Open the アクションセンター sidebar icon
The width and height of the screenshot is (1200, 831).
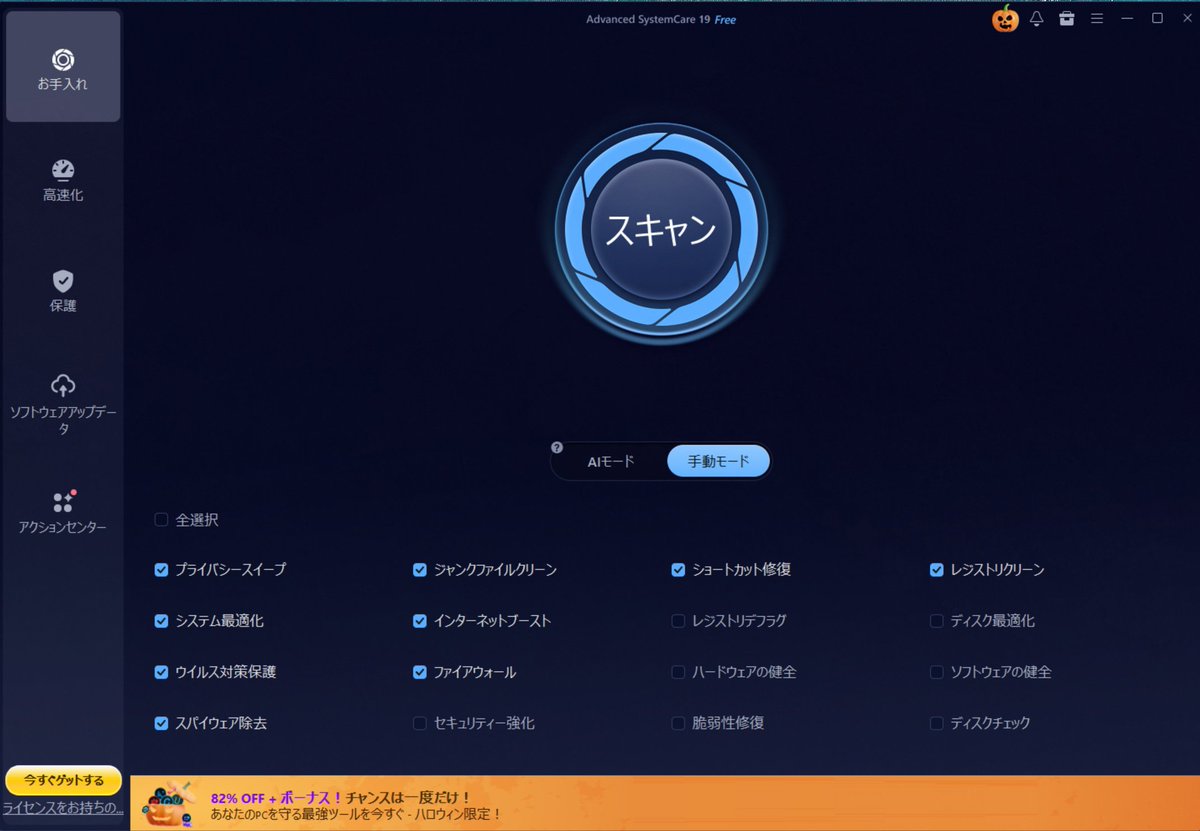pos(63,512)
